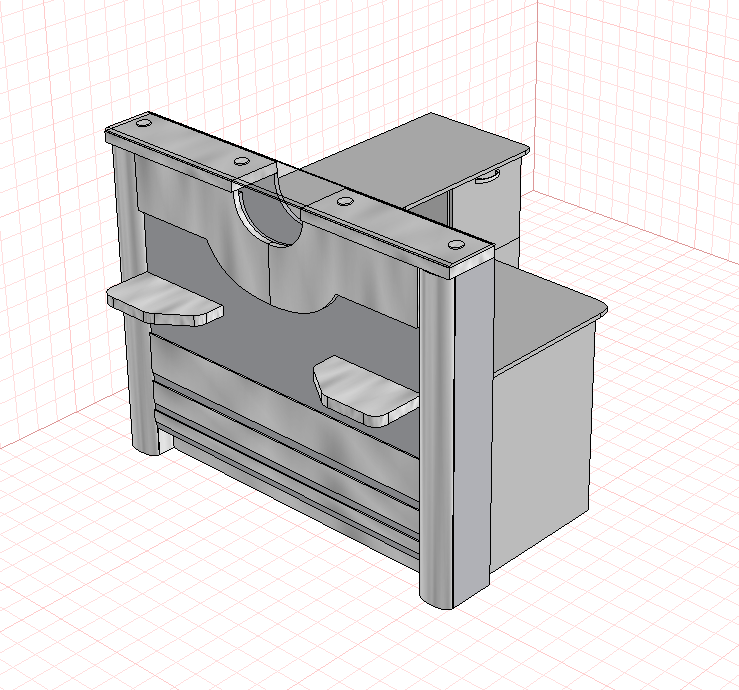This screenshot has width=739, height=690.
Task: Select the leftmost hole on the top rail
Action: tap(143, 123)
